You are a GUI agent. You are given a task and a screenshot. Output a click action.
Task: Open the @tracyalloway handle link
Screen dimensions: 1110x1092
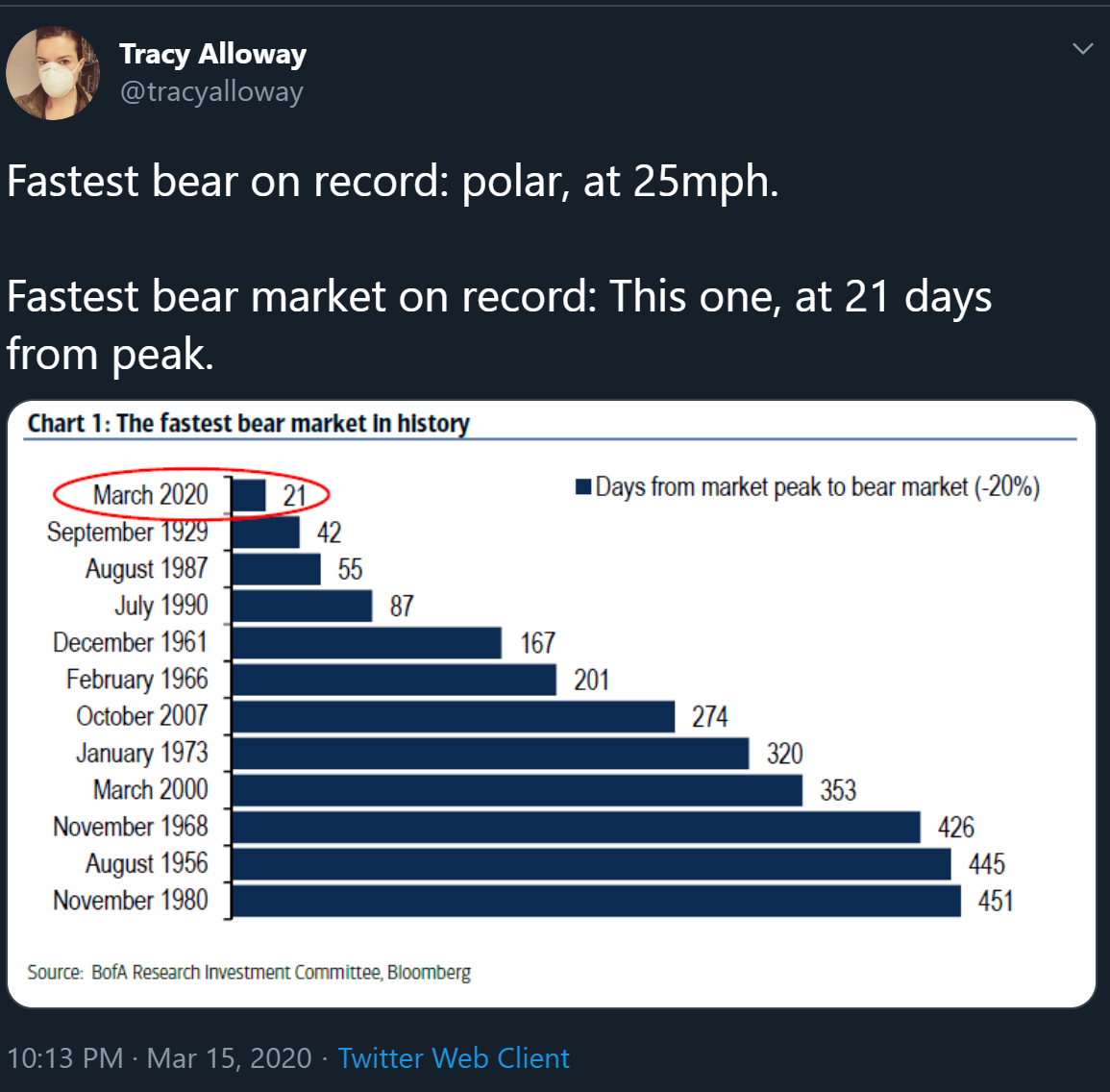click(211, 92)
